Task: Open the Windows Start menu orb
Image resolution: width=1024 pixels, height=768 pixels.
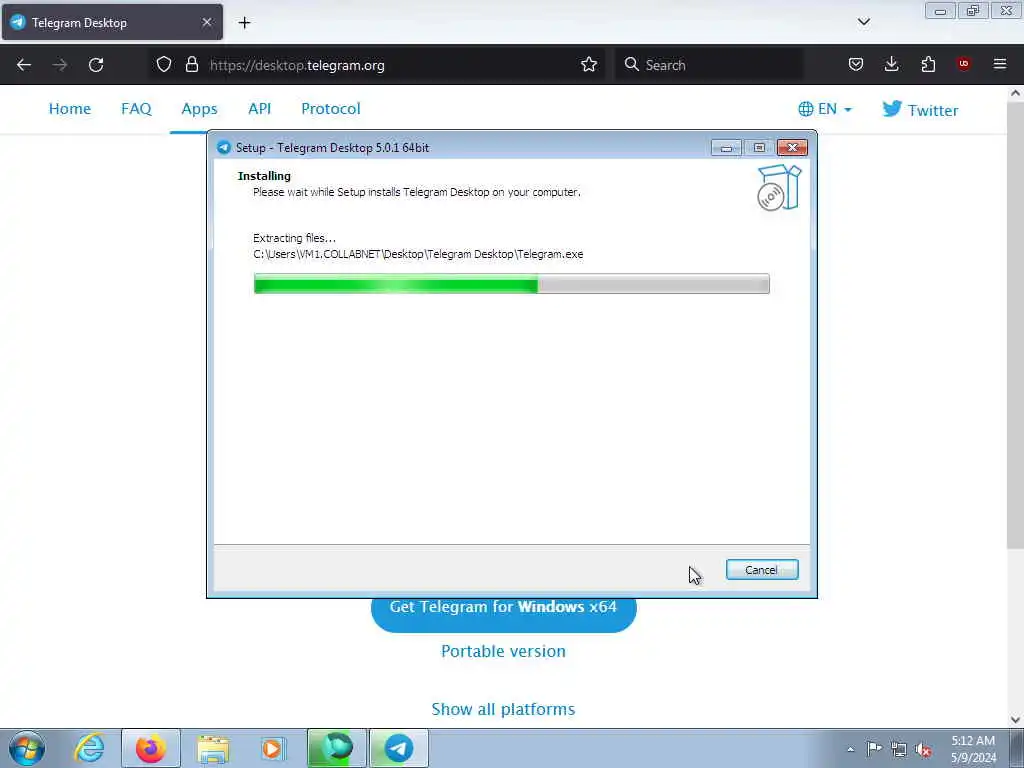Action: [27, 748]
